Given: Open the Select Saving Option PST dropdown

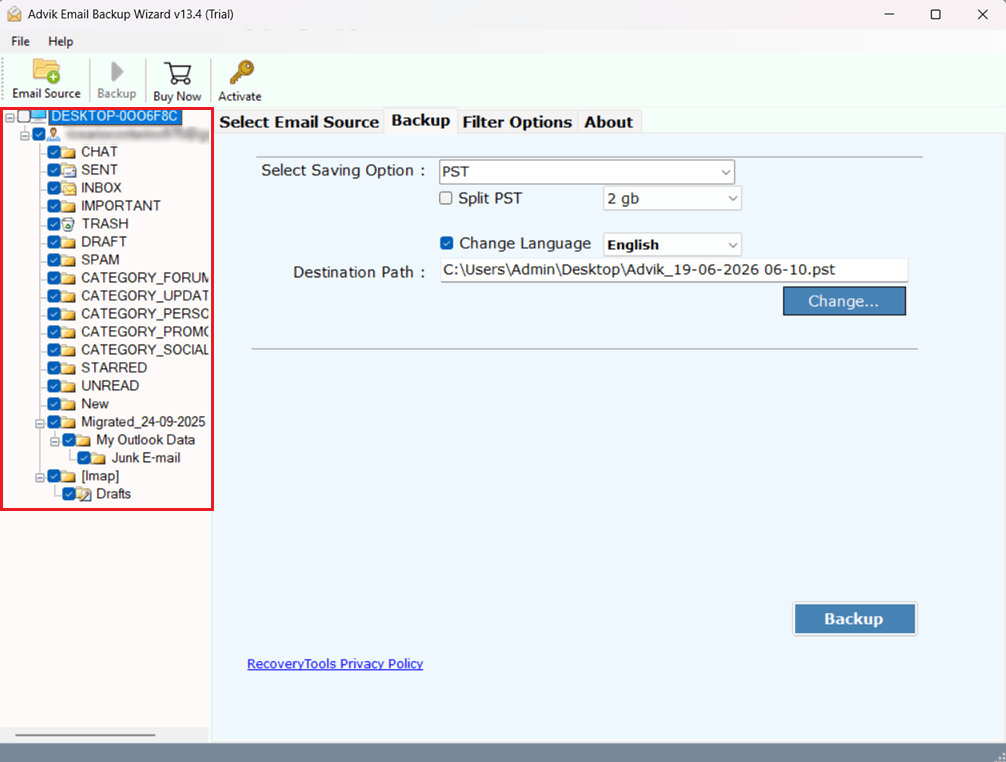Looking at the screenshot, I should tap(586, 172).
